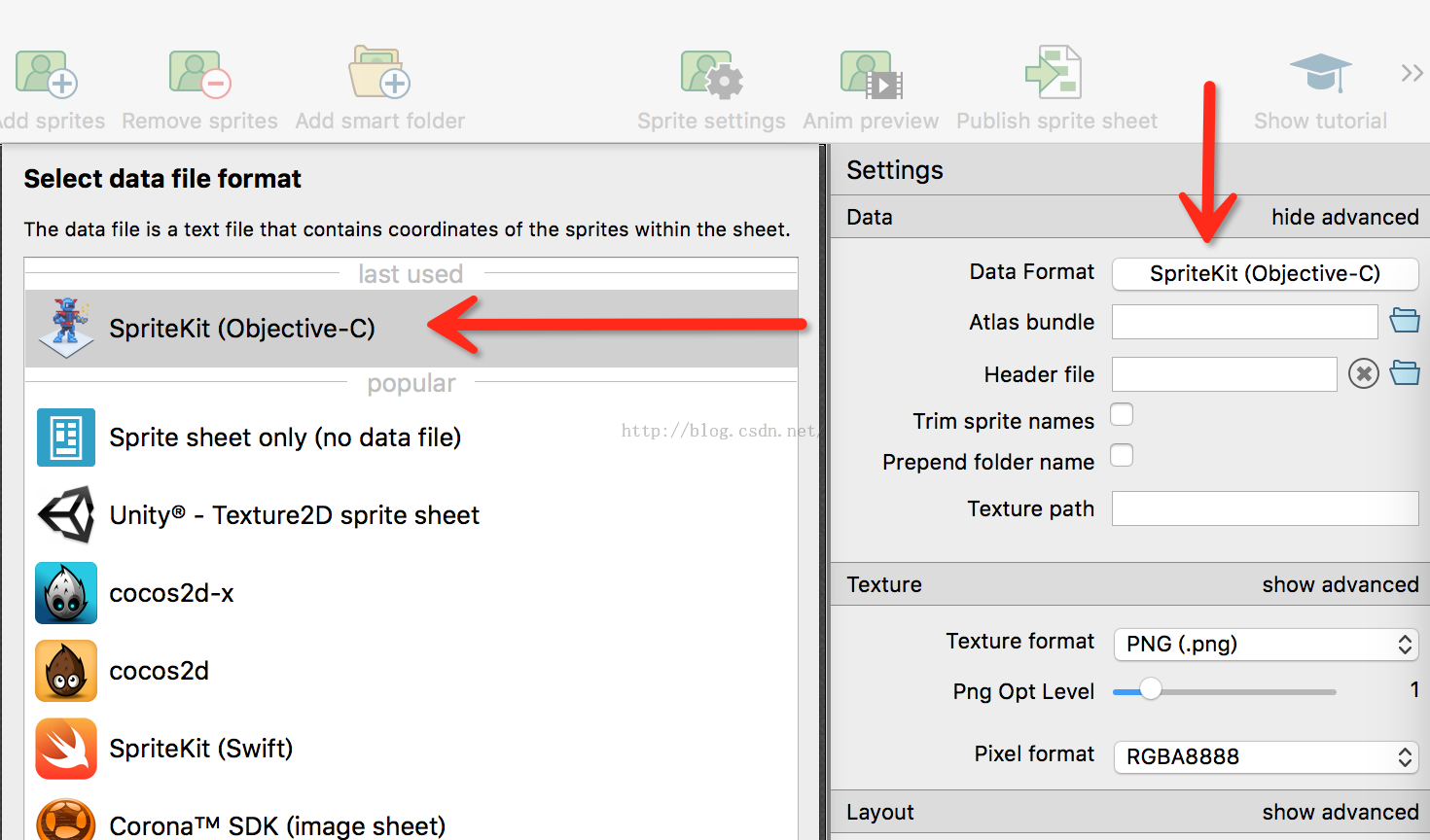This screenshot has width=1430, height=840.
Task: Click the Texture path input field
Action: point(1265,508)
